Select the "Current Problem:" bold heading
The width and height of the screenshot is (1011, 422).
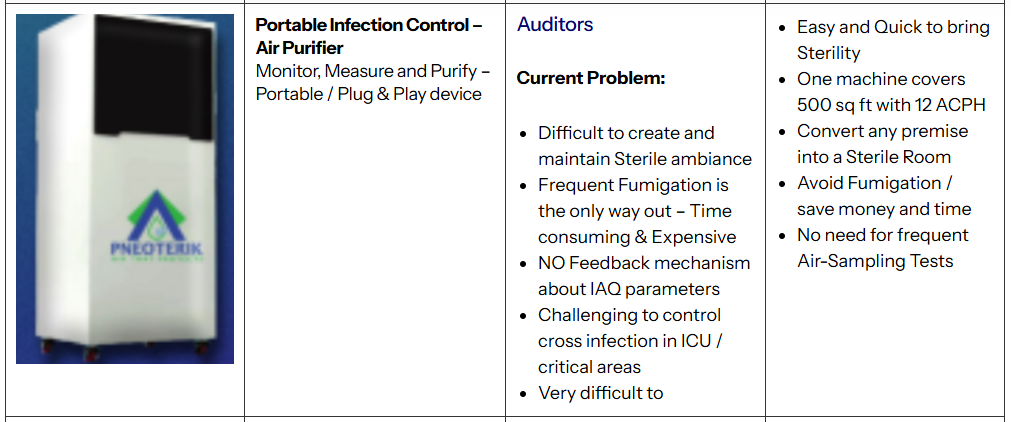590,77
